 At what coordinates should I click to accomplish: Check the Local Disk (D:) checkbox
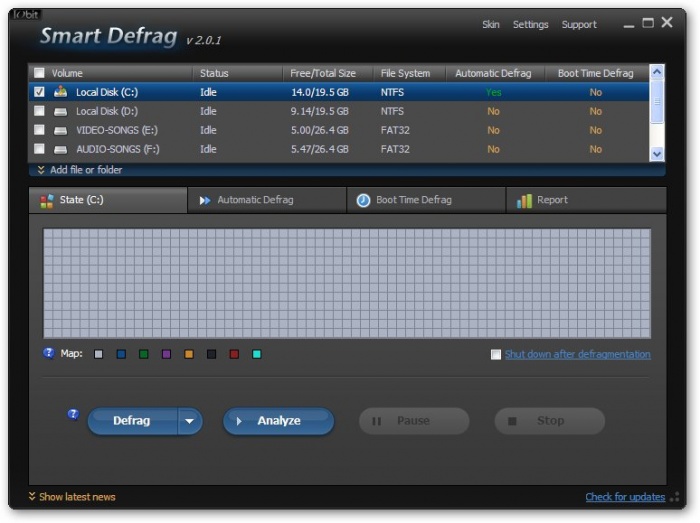coord(39,111)
